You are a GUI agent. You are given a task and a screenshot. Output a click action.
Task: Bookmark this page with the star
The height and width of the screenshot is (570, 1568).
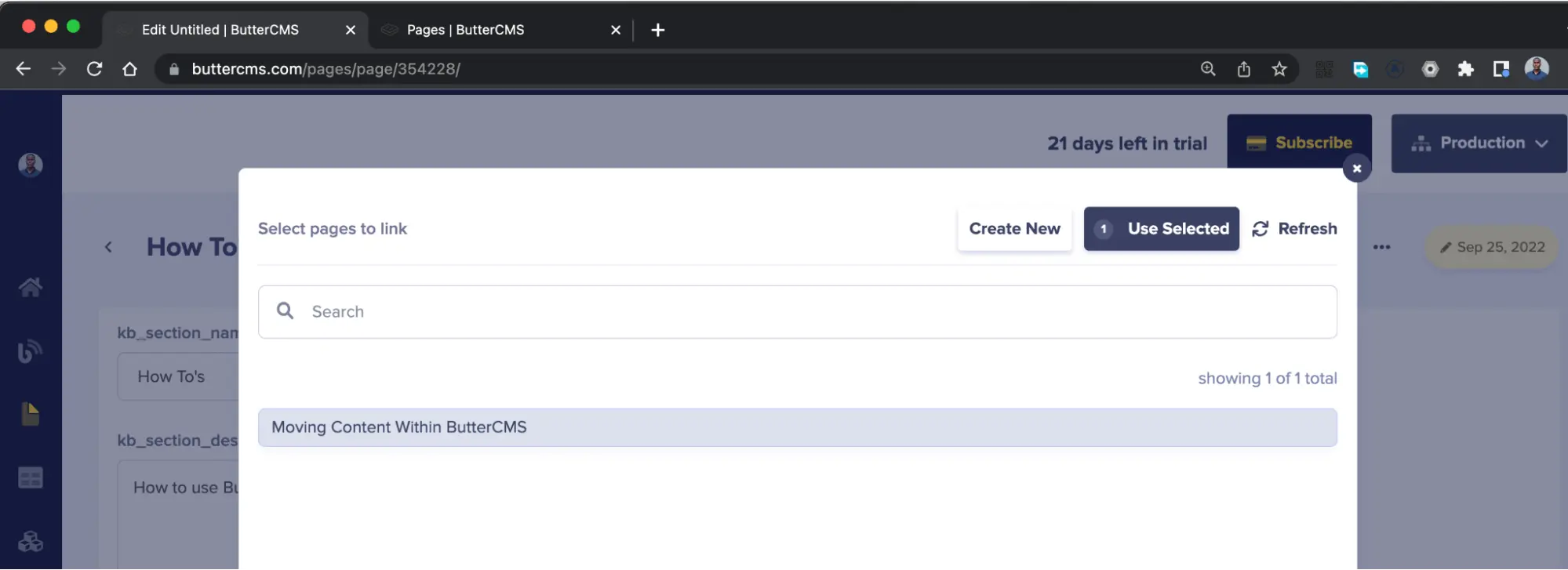pyautogui.click(x=1279, y=69)
